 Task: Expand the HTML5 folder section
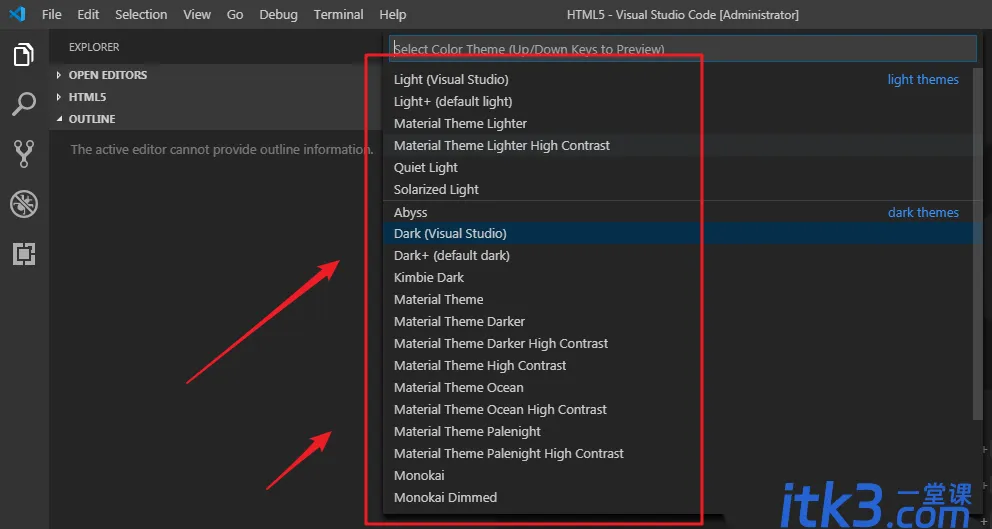click(216, 97)
